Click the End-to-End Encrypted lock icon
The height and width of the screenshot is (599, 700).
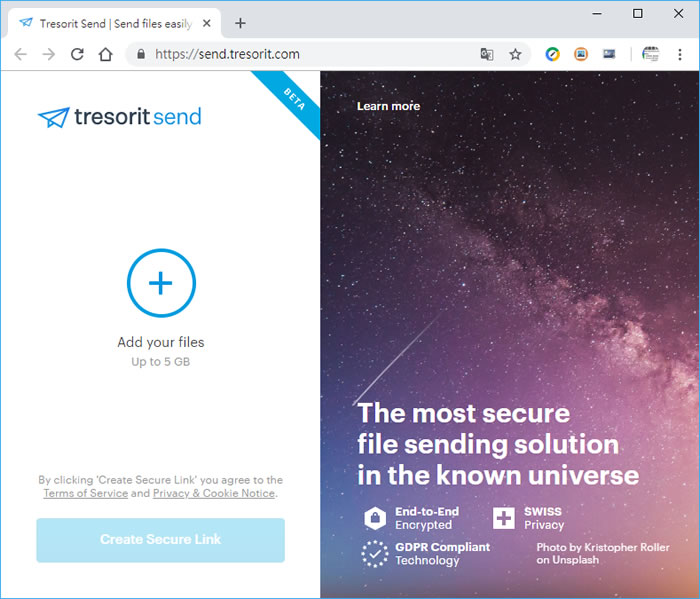click(x=375, y=518)
